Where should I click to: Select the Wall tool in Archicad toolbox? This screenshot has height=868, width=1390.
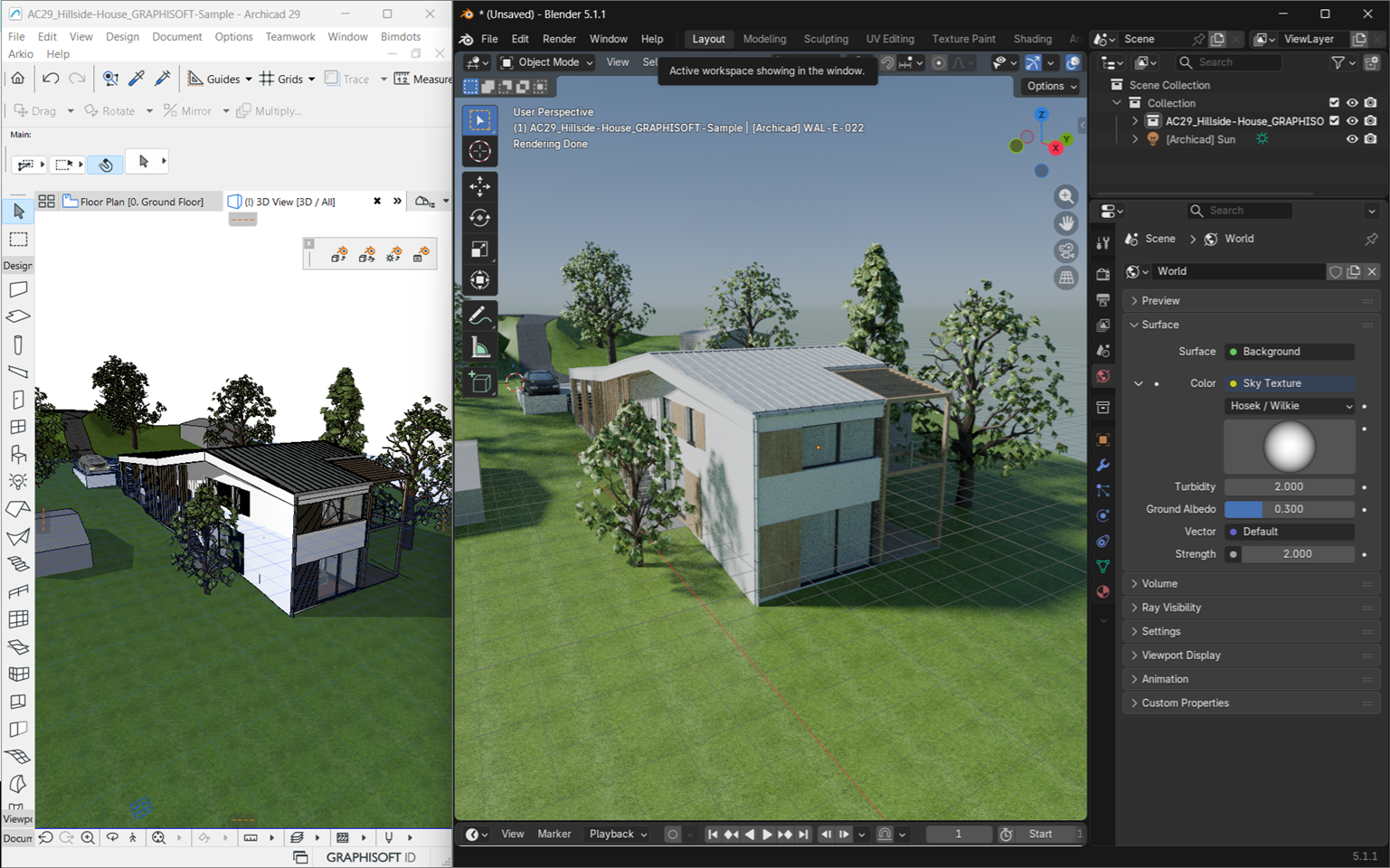pos(18,289)
